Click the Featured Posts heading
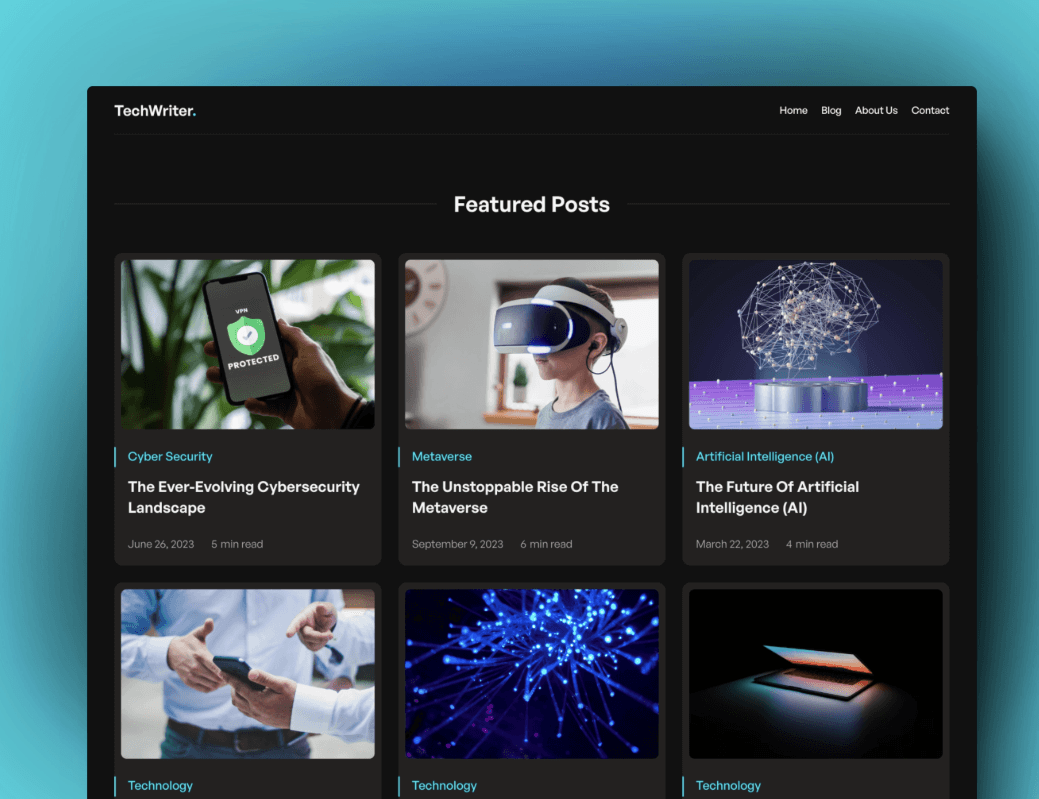1039x799 pixels. tap(531, 205)
